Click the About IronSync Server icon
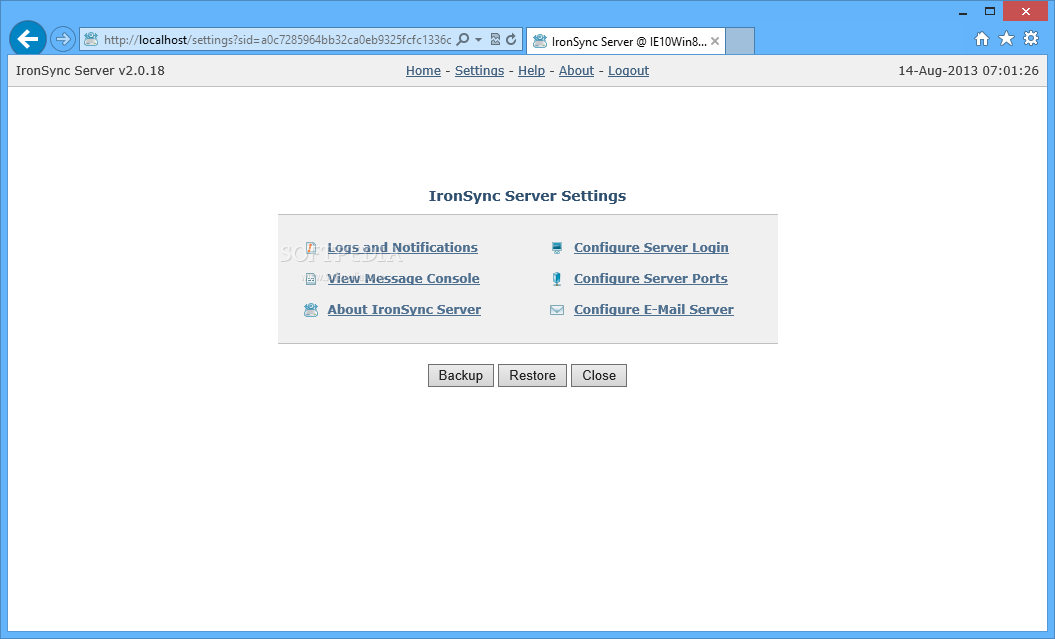 point(310,310)
